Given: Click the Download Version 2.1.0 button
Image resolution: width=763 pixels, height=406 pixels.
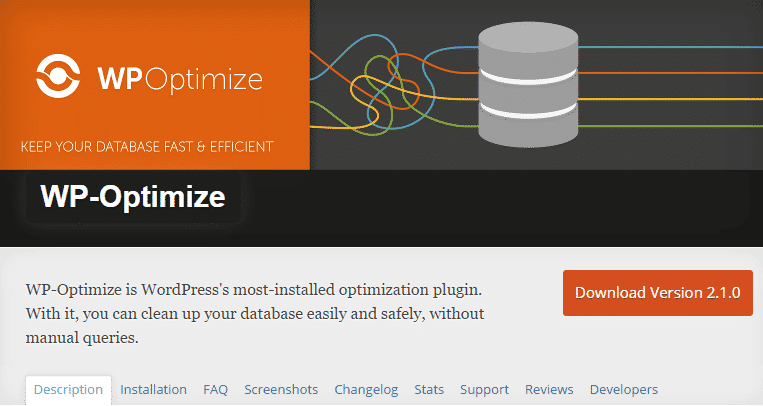Looking at the screenshot, I should point(657,293).
